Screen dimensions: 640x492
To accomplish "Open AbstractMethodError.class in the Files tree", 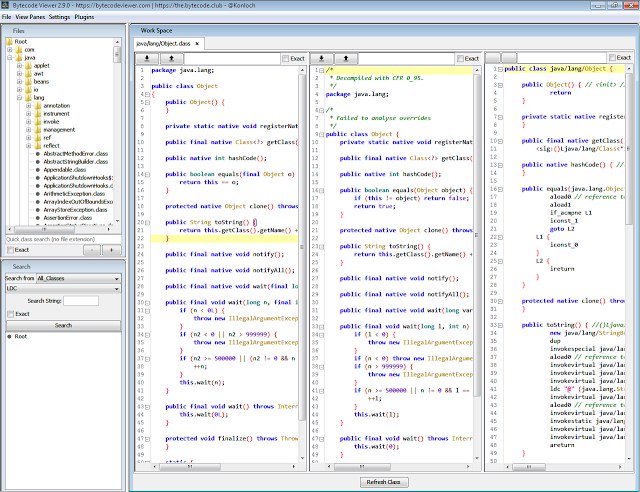I will point(76,154).
